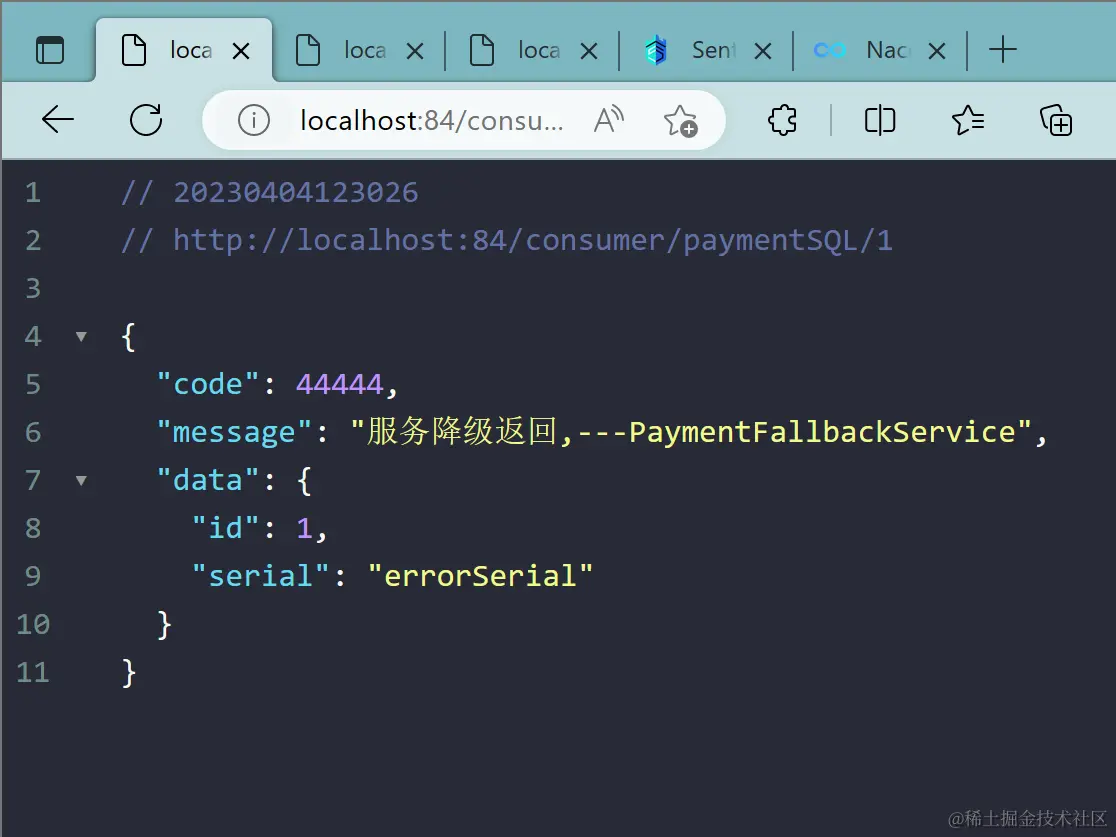Image resolution: width=1116 pixels, height=837 pixels.
Task: Open the Collections panel
Action: 1056,120
